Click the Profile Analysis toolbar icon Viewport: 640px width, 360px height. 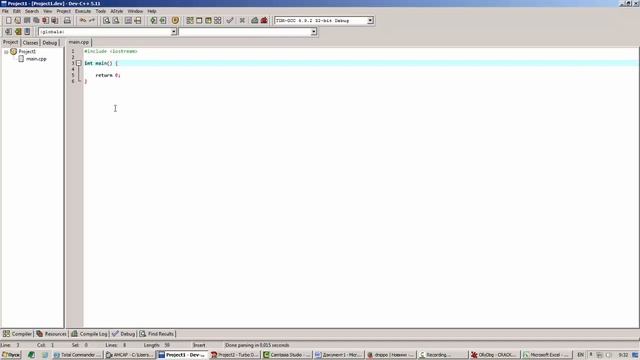255,20
